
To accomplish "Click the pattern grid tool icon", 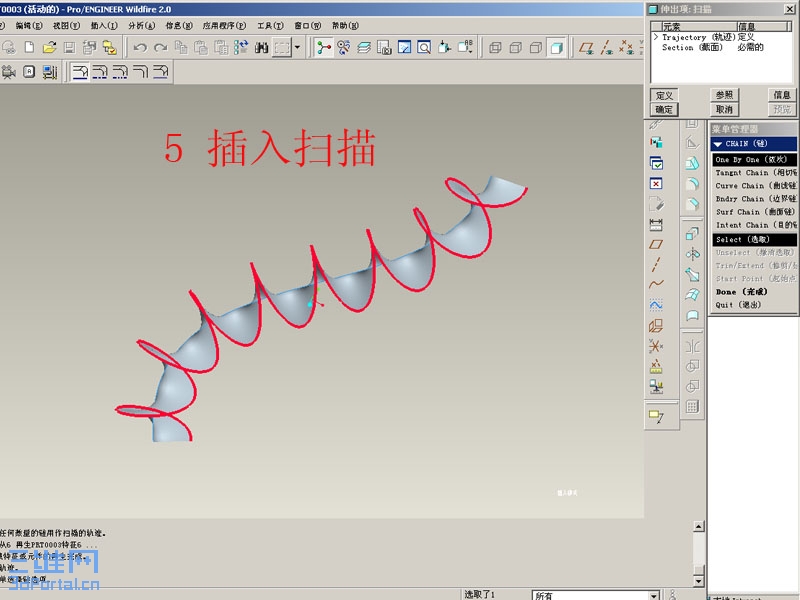I will (x=692, y=407).
